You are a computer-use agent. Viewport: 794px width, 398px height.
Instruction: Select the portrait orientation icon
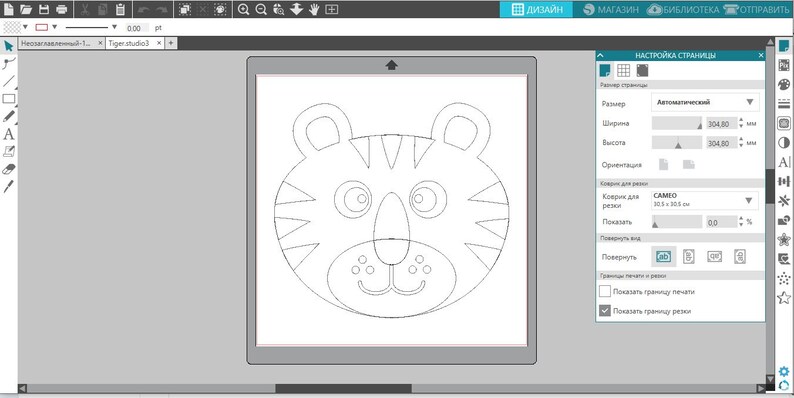click(x=663, y=164)
